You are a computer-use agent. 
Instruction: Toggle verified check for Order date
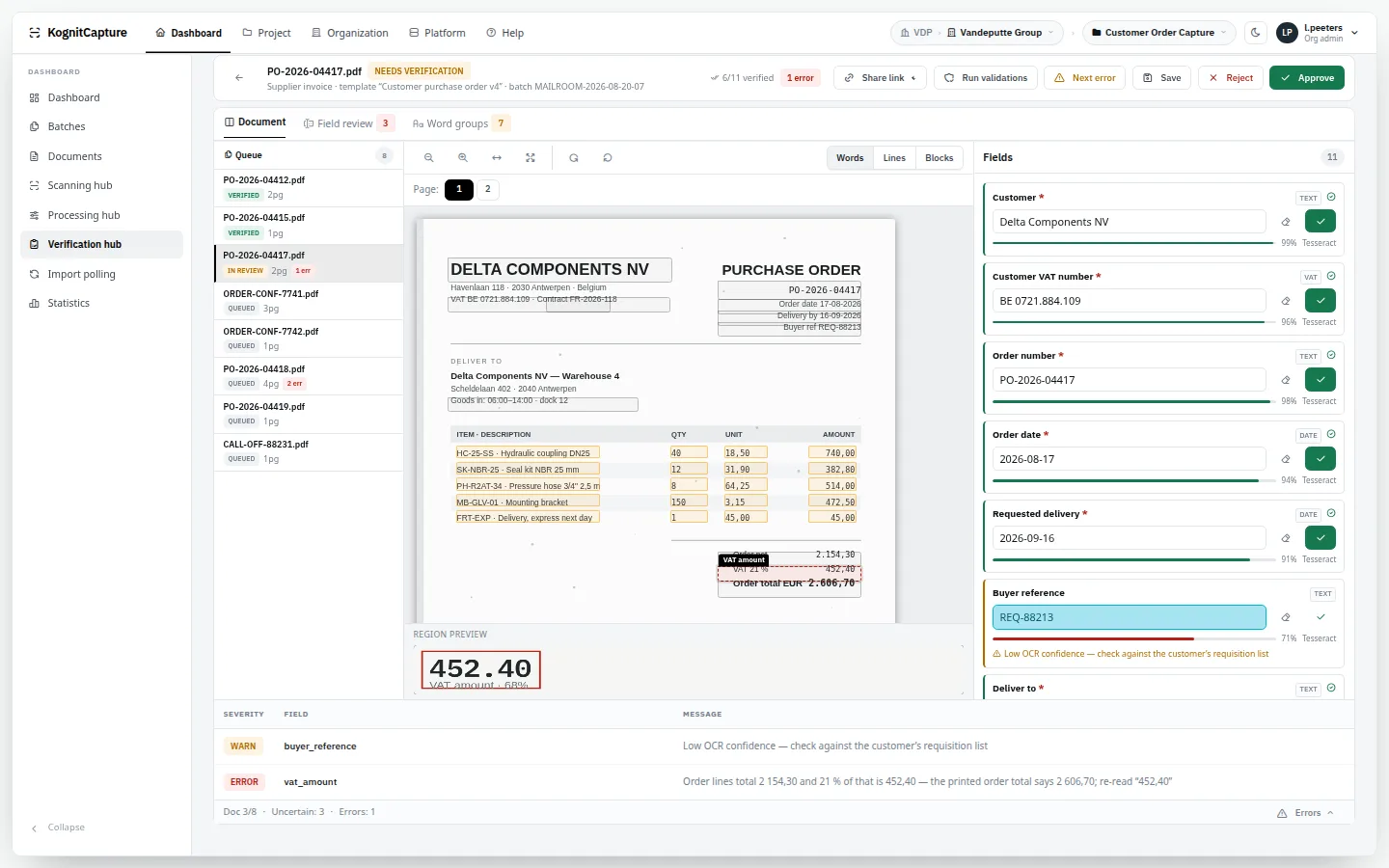click(1321, 459)
